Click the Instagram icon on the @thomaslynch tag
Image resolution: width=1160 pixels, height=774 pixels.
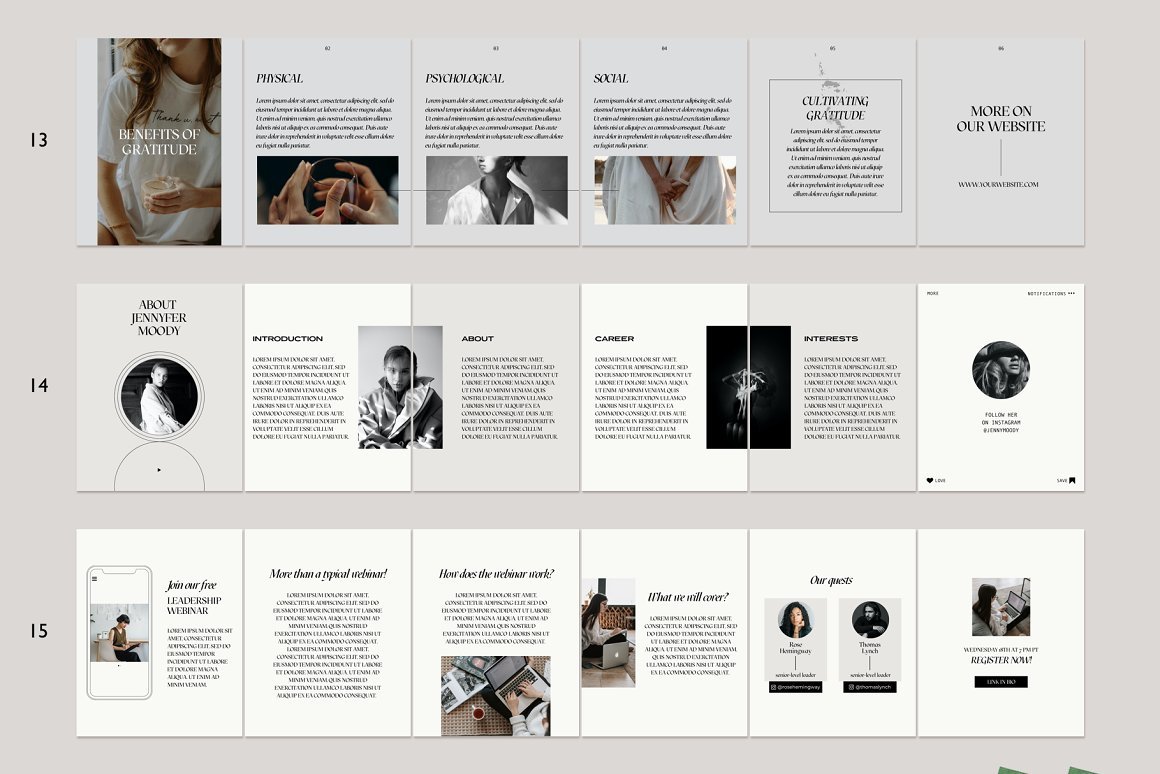point(851,687)
